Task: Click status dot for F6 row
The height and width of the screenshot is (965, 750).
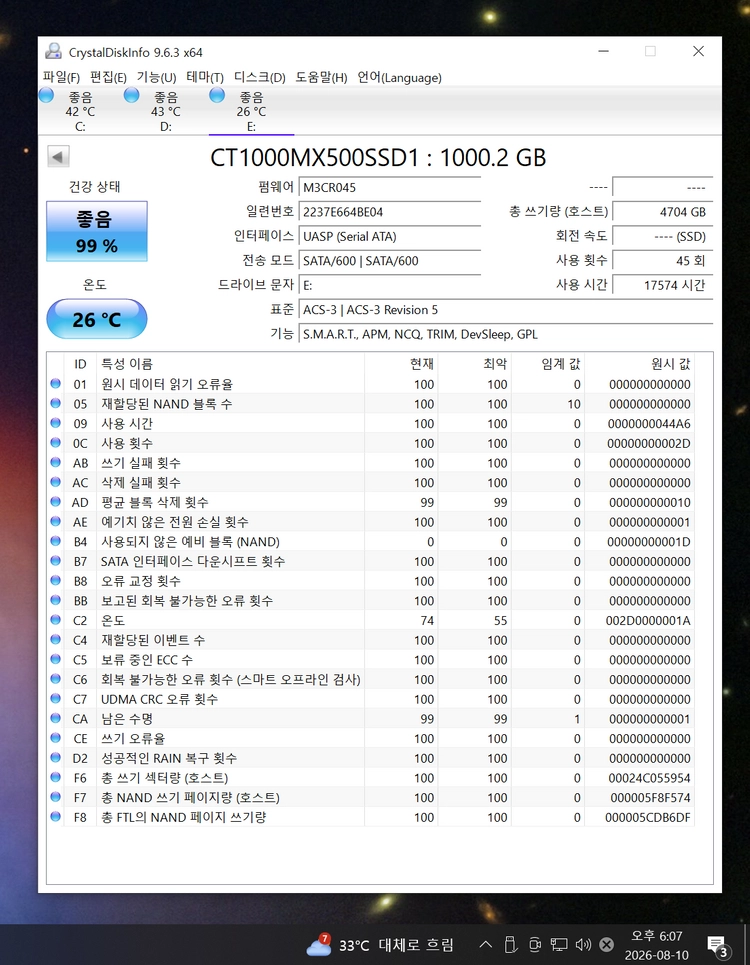Action: coord(55,777)
